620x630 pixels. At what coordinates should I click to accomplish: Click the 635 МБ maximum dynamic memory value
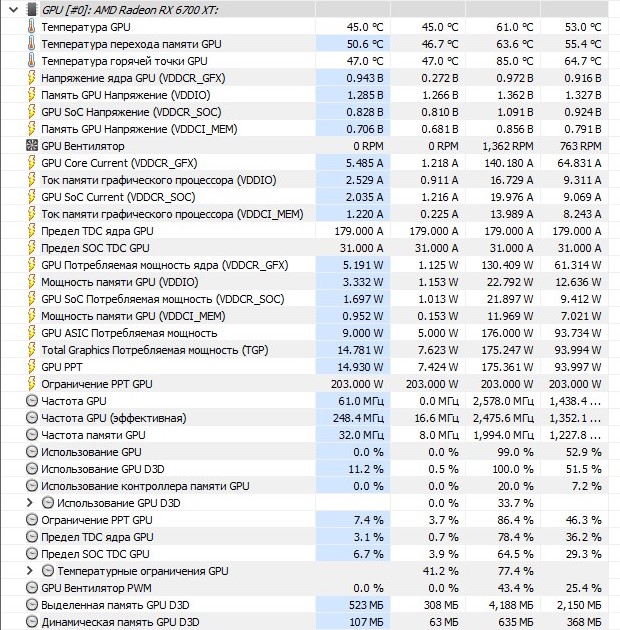(516, 622)
